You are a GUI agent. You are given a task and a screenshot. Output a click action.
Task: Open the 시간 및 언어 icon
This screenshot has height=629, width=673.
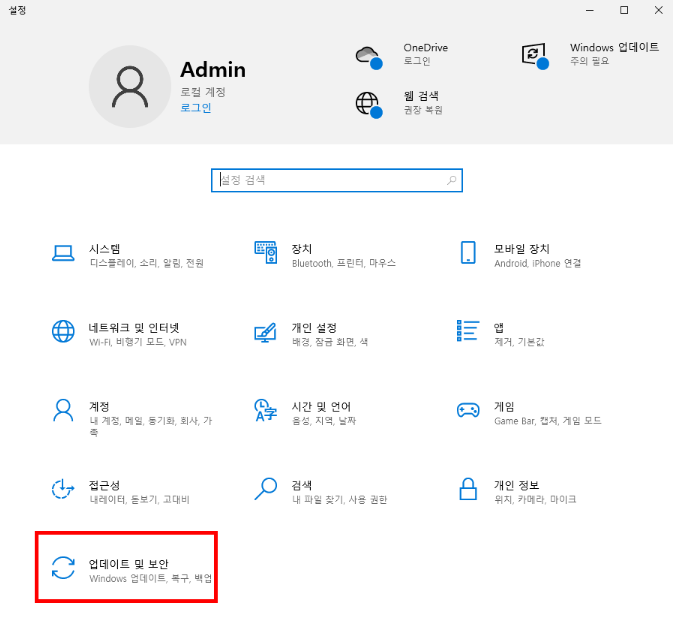265,410
